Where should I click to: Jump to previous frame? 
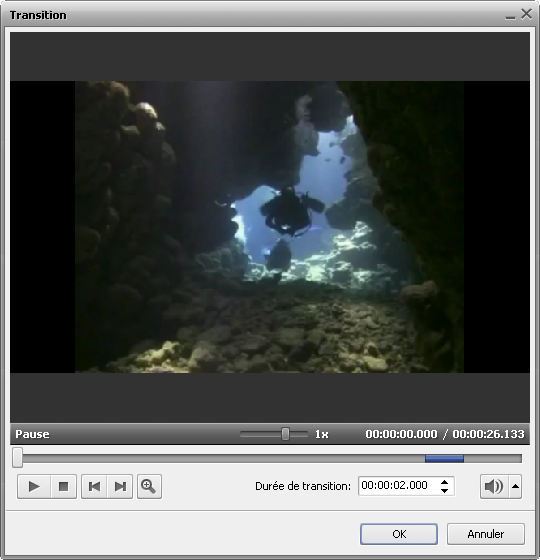94,486
